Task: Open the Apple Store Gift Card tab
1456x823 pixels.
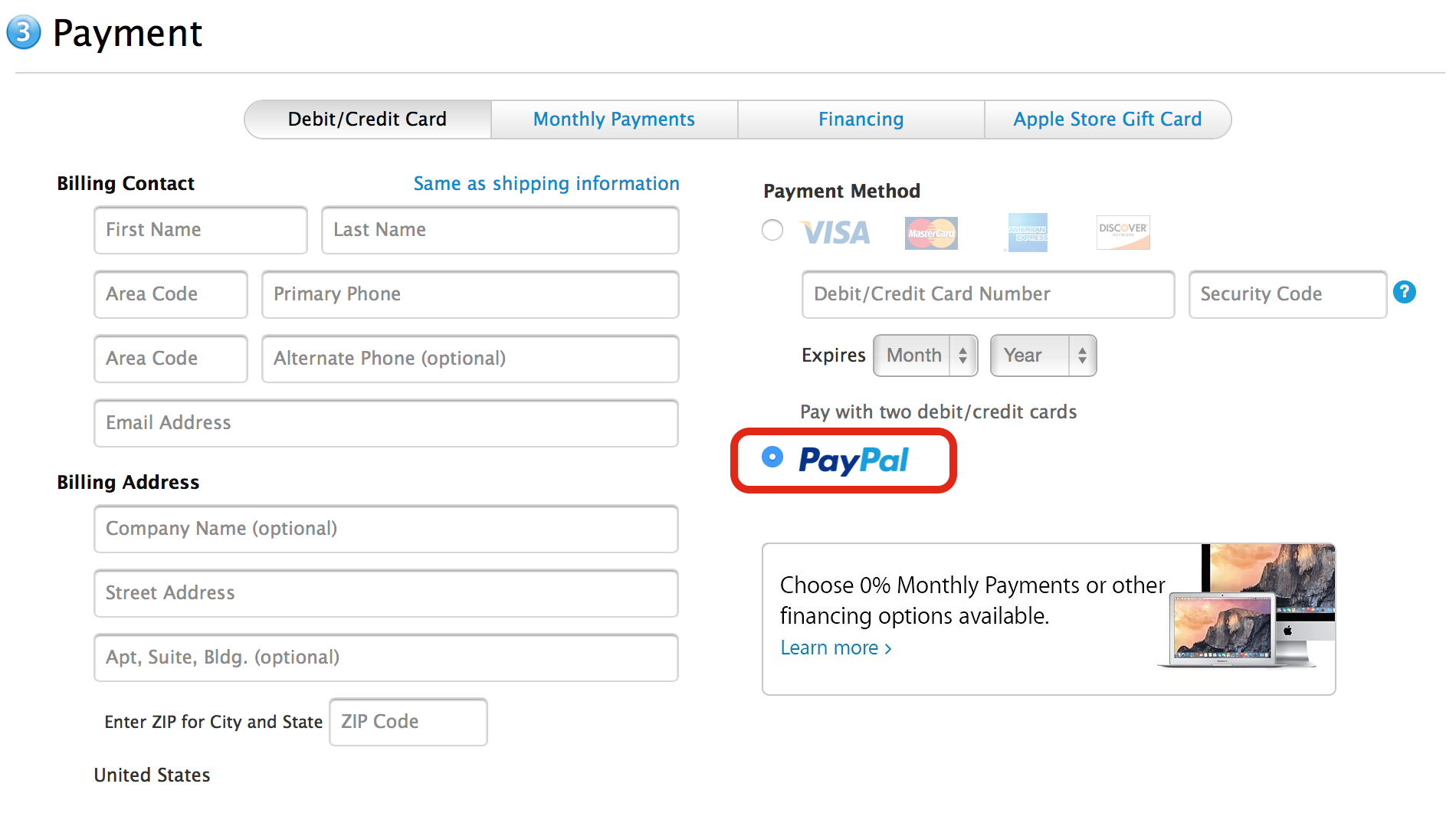Action: coord(1107,120)
